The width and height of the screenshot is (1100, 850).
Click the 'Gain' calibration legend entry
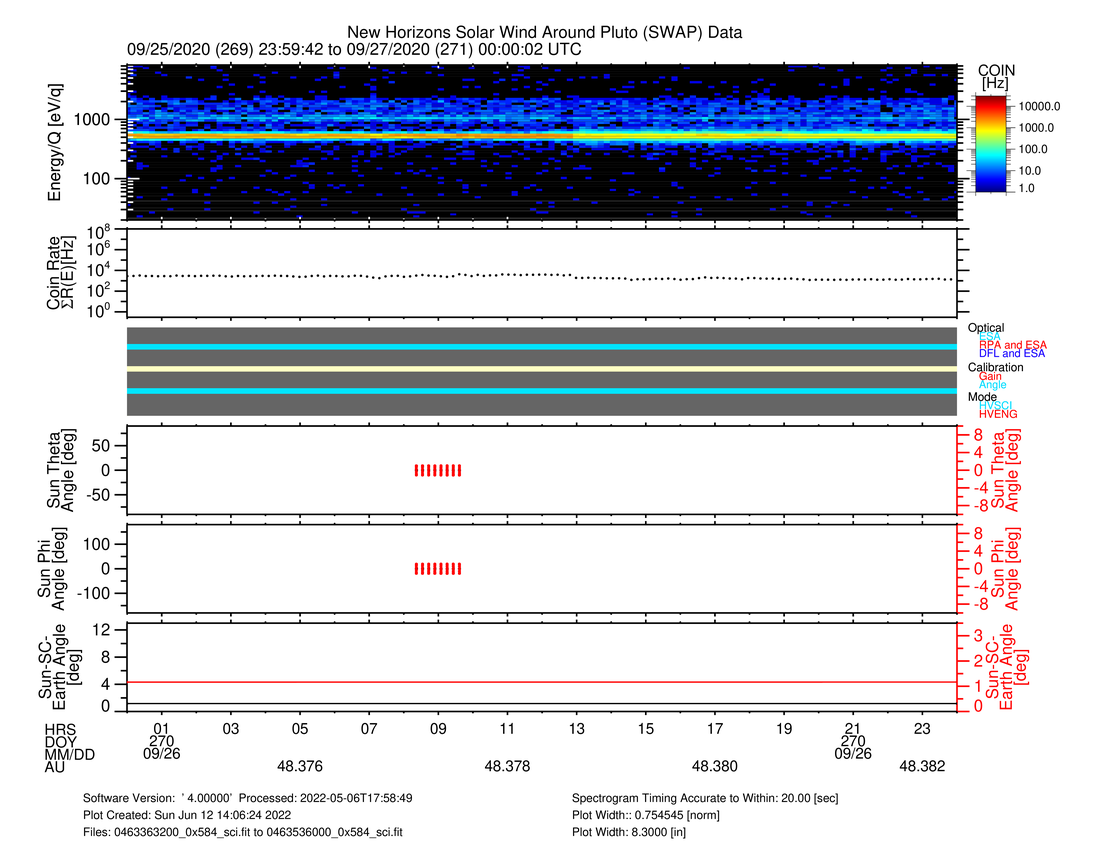click(990, 376)
